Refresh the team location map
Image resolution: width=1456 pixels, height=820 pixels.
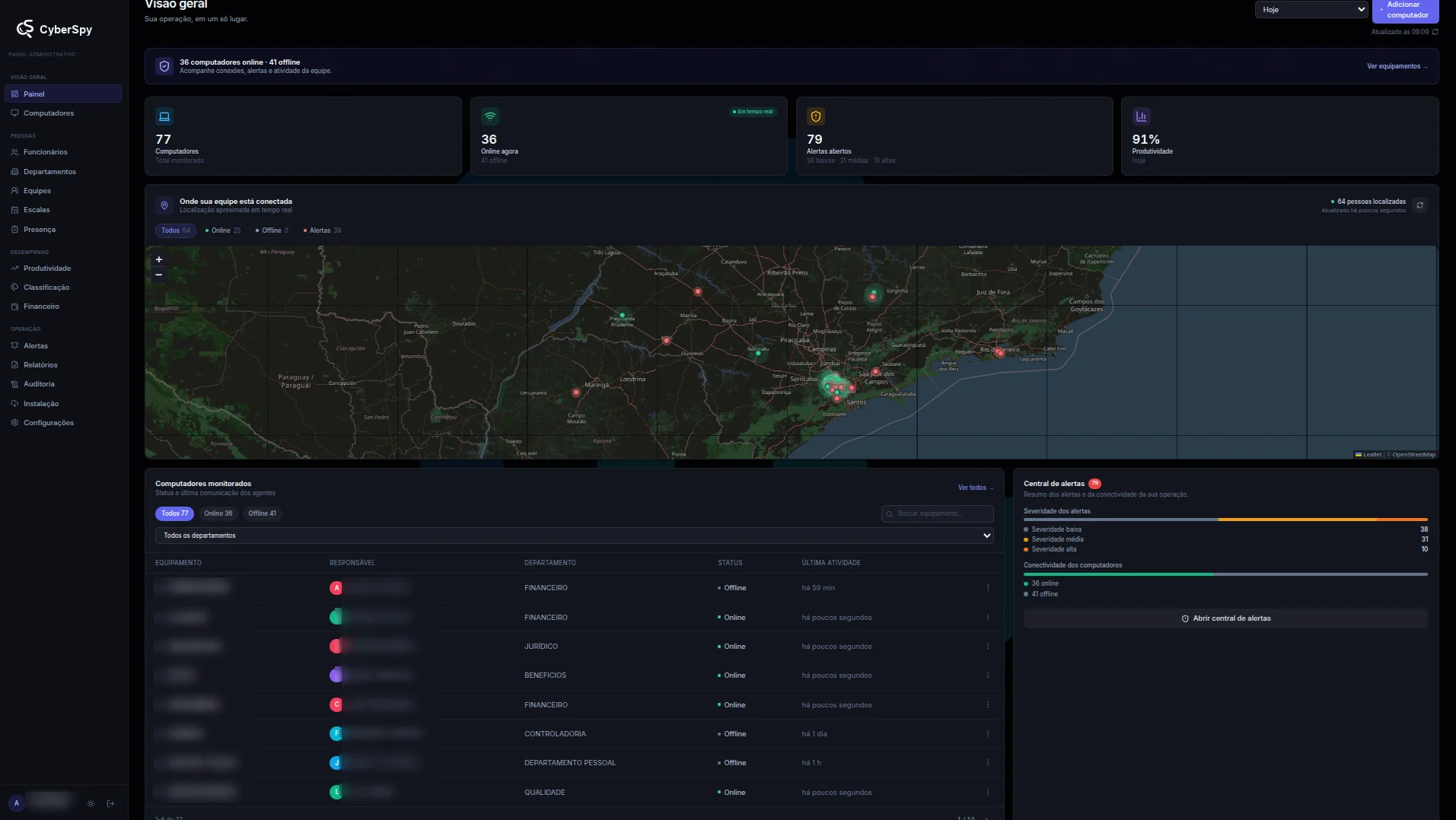(x=1419, y=205)
